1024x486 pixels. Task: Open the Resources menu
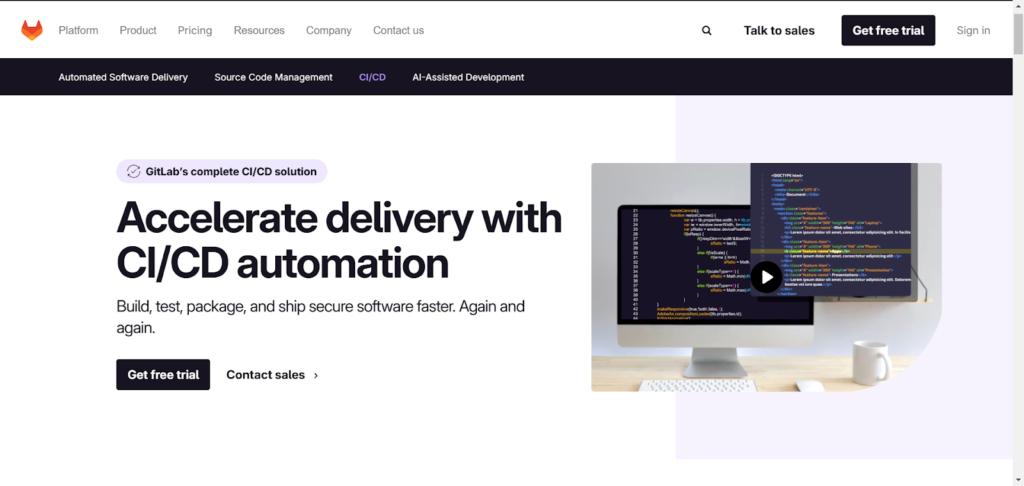click(x=259, y=30)
